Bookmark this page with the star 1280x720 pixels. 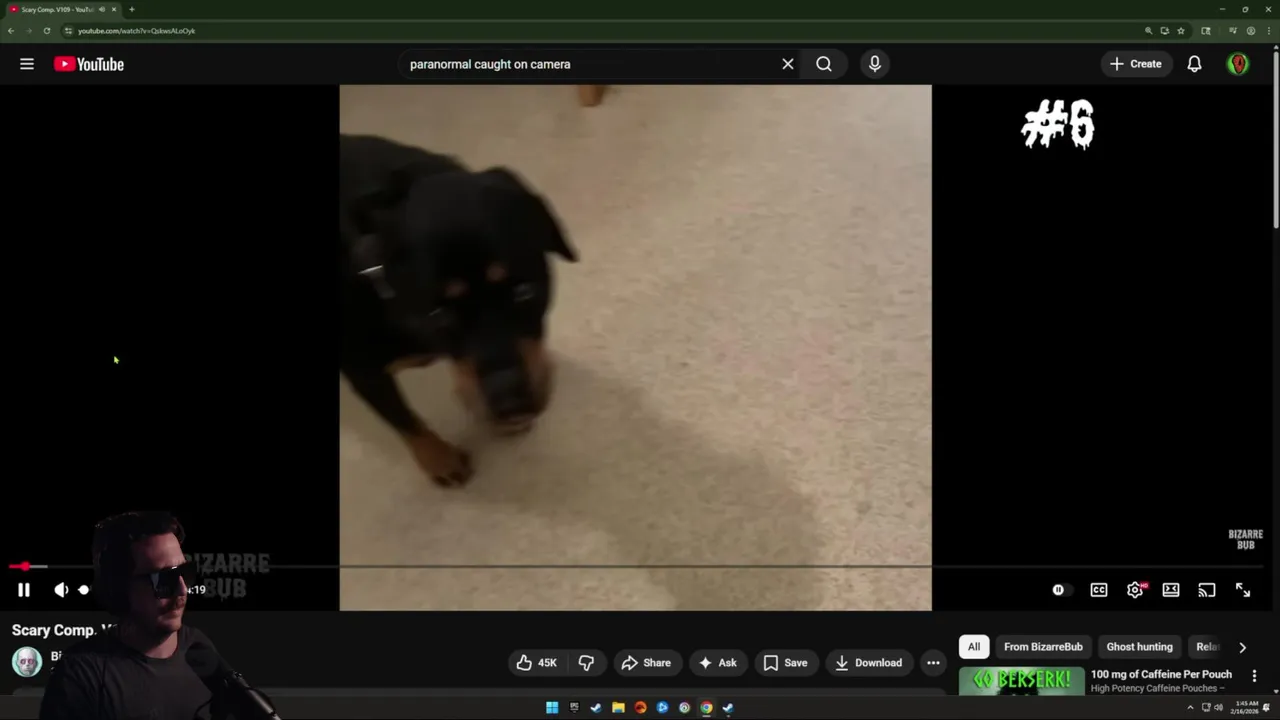(1180, 31)
